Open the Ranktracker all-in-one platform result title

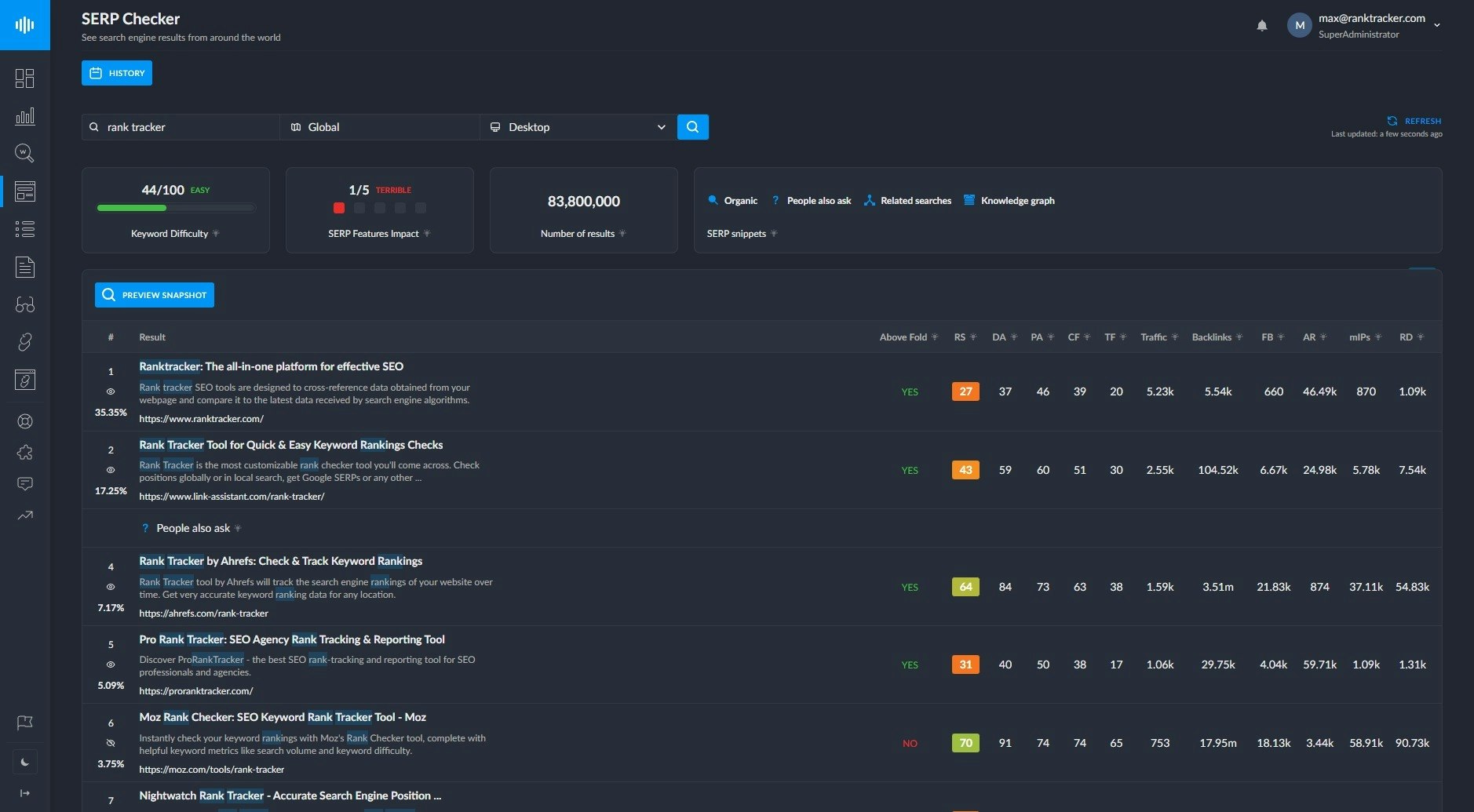pos(272,366)
